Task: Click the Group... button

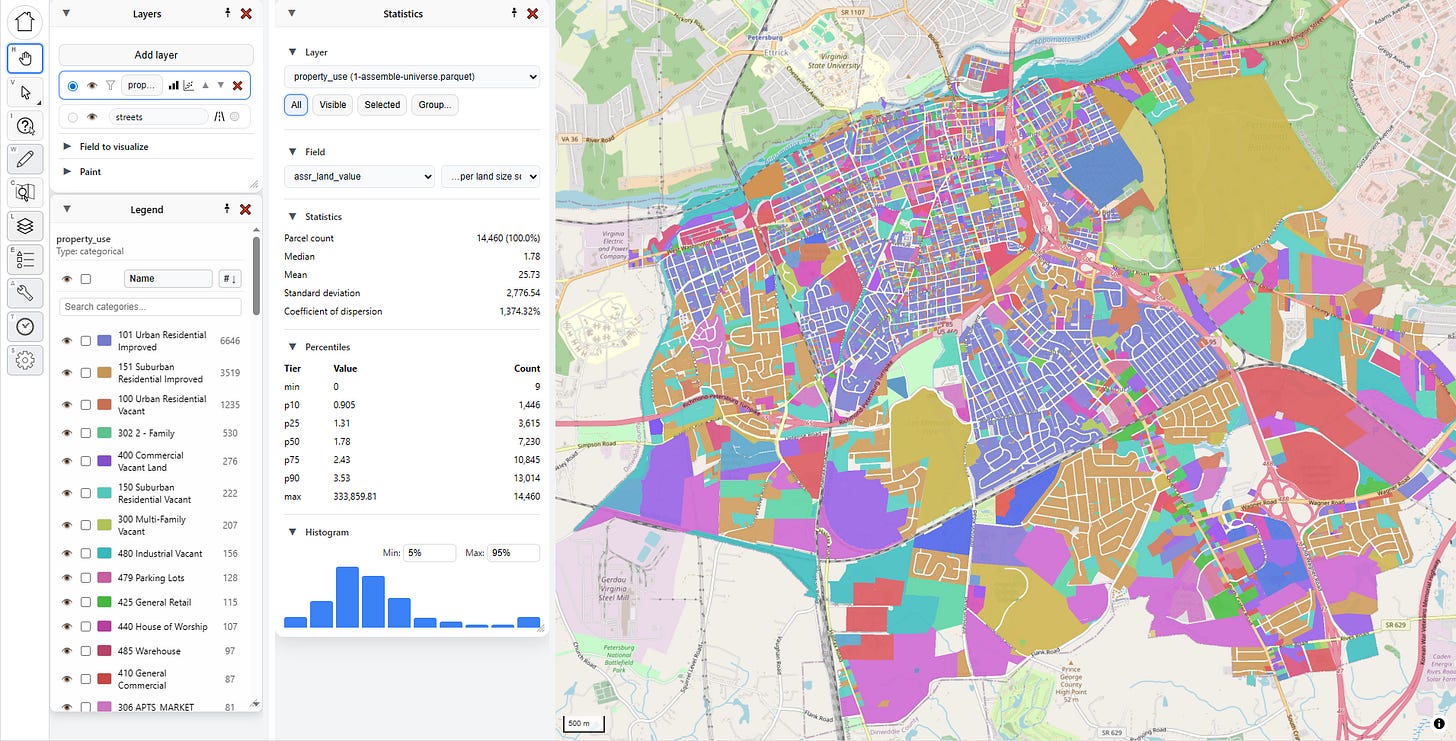Action: pyautogui.click(x=434, y=105)
